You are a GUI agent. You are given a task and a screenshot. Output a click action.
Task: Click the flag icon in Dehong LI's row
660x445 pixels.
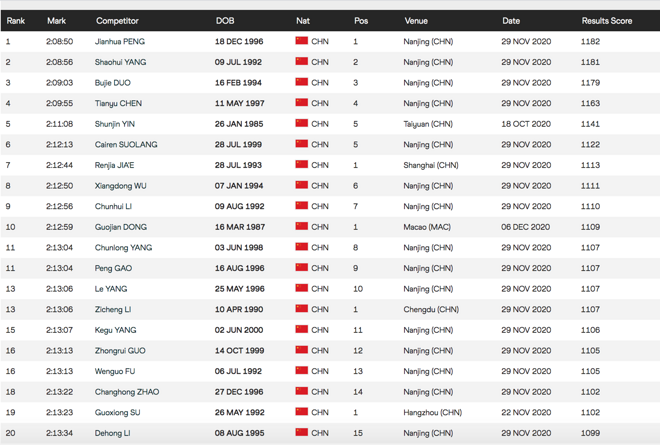coord(301,433)
